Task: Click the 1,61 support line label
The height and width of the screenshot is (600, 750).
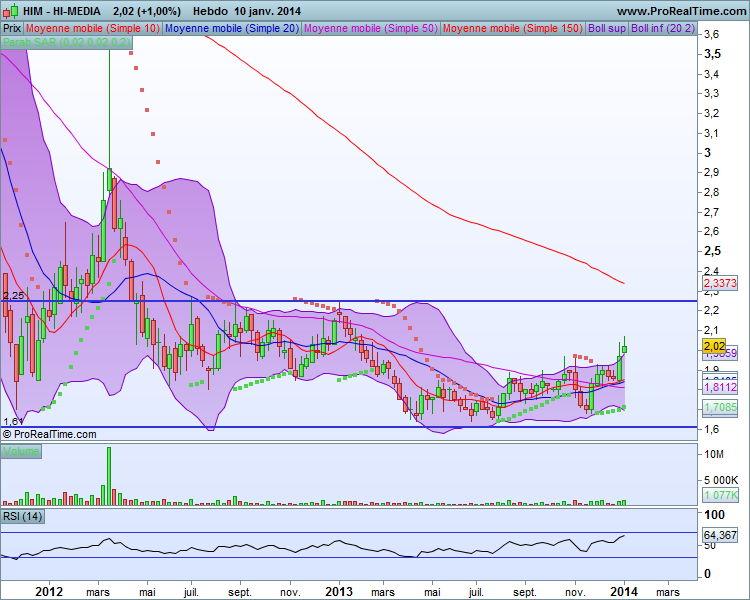Action: [x=13, y=422]
